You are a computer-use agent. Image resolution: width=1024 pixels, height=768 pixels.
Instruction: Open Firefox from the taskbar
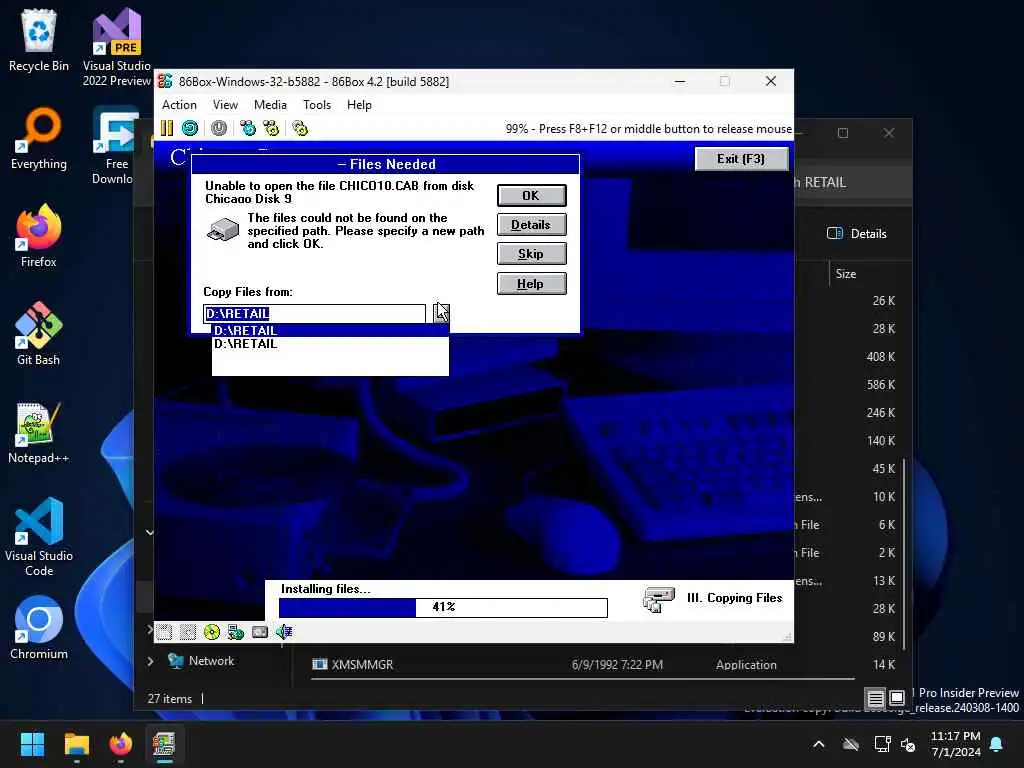pyautogui.click(x=121, y=744)
